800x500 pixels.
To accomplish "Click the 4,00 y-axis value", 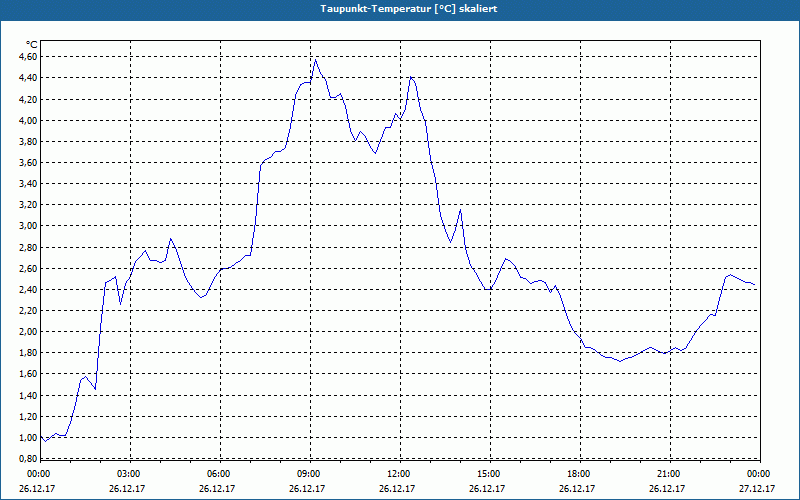I will 28,120.
